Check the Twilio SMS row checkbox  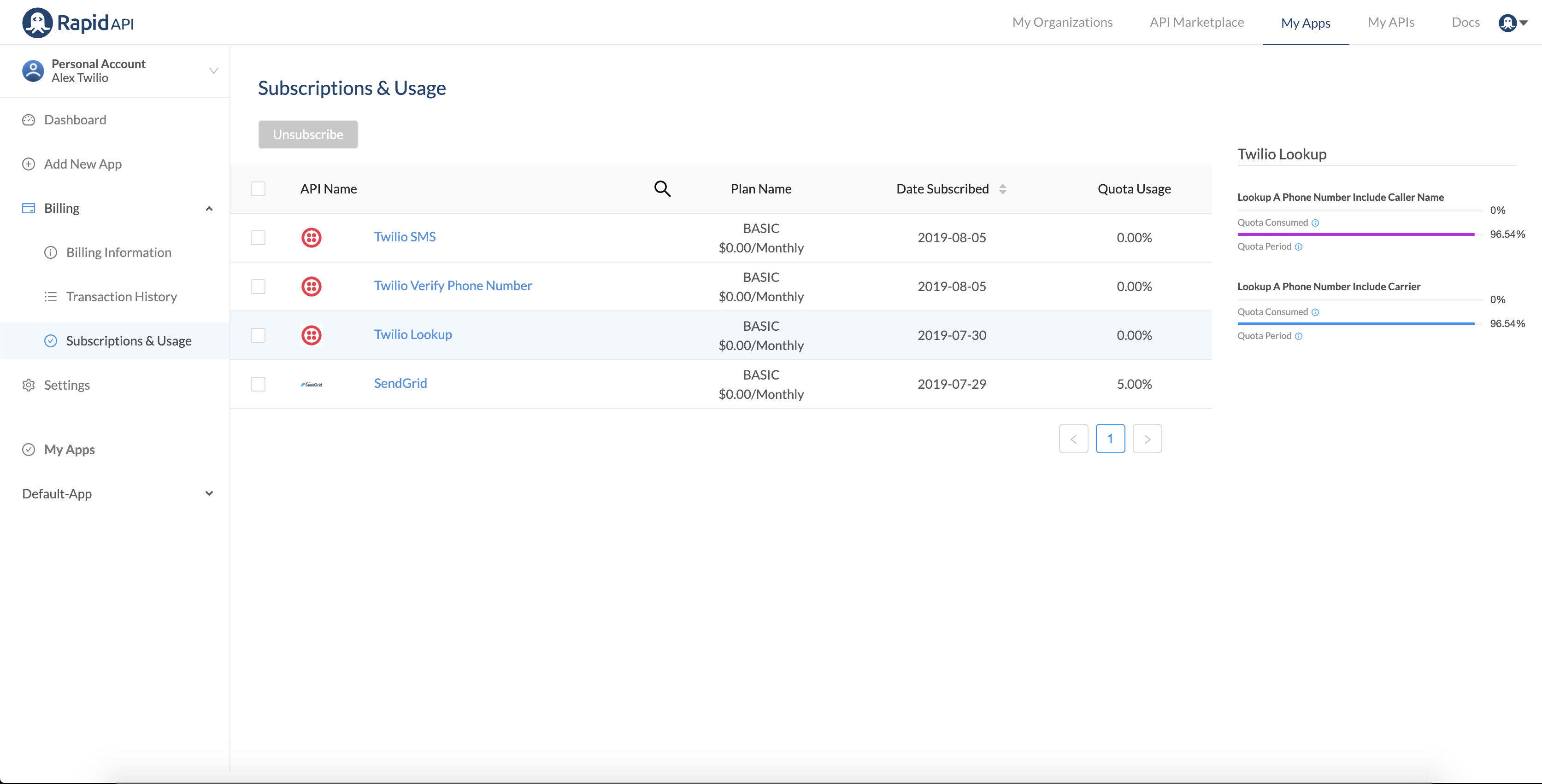point(258,238)
